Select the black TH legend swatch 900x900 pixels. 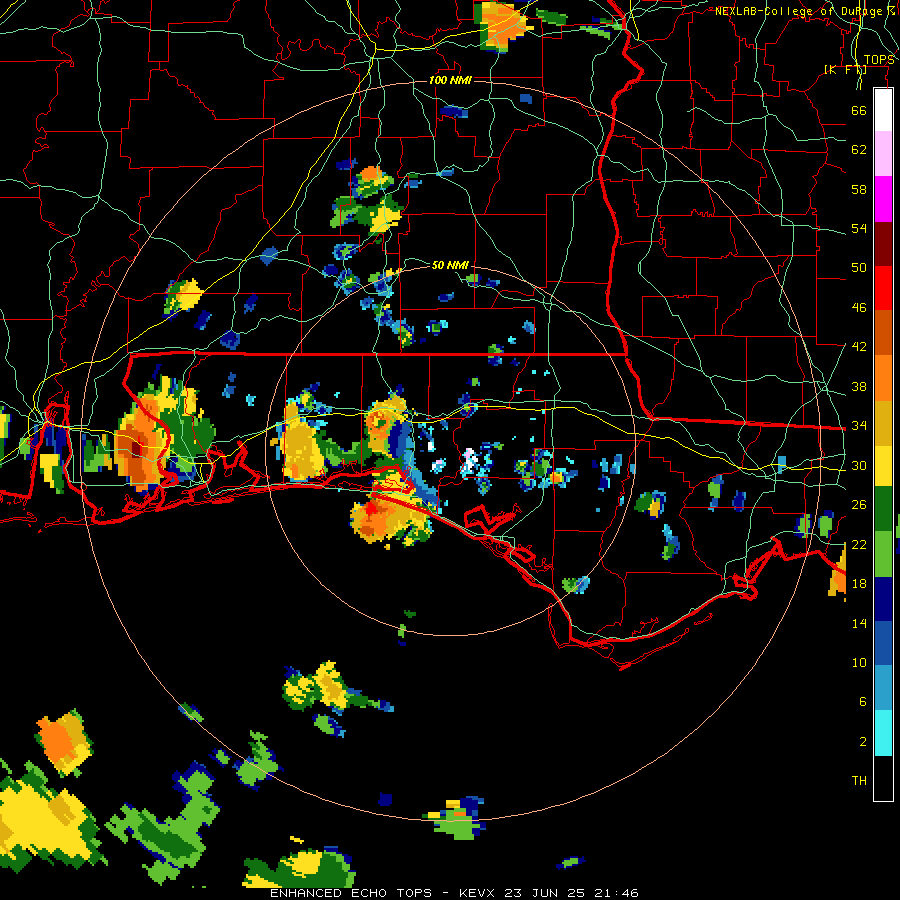click(x=883, y=778)
